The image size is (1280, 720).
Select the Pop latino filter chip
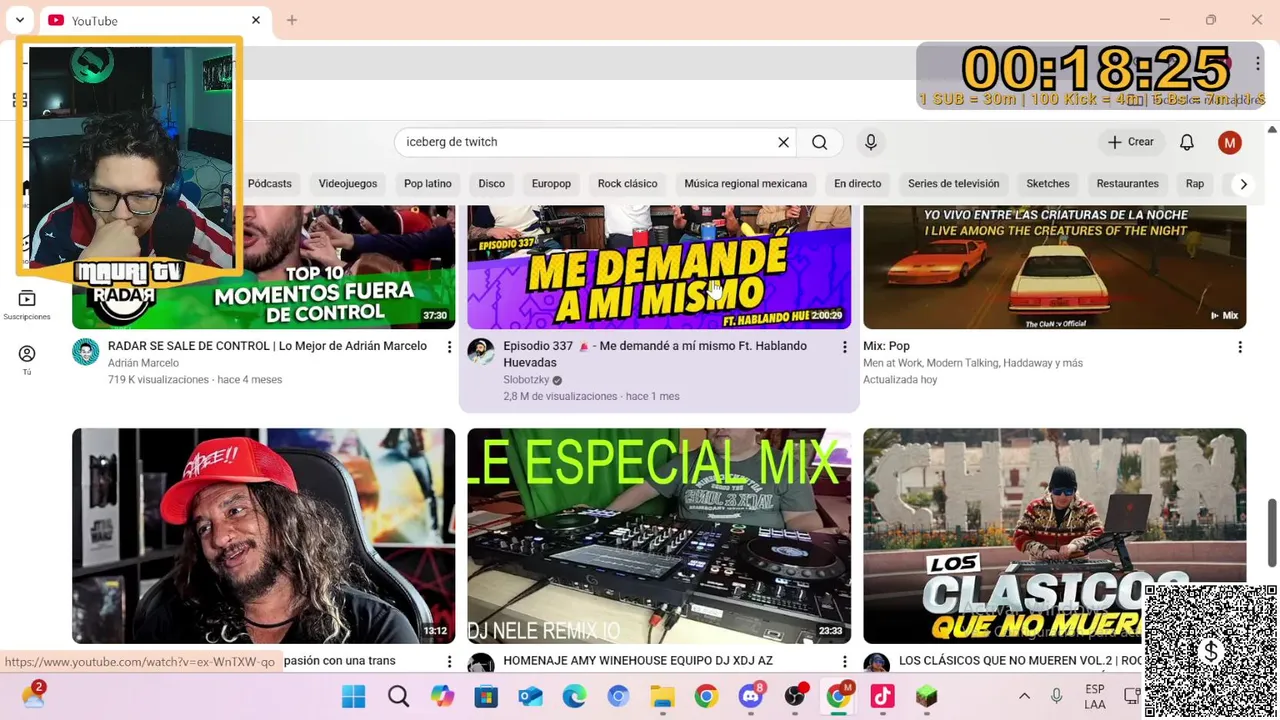click(x=428, y=184)
